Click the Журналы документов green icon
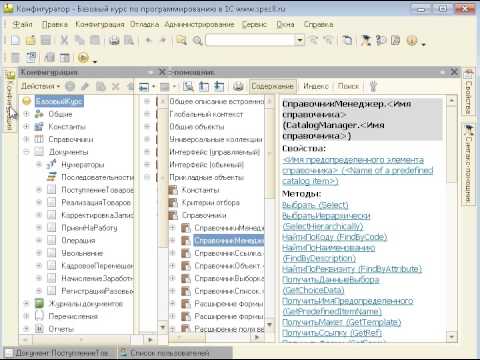The width and height of the screenshot is (480, 360). (x=39, y=303)
